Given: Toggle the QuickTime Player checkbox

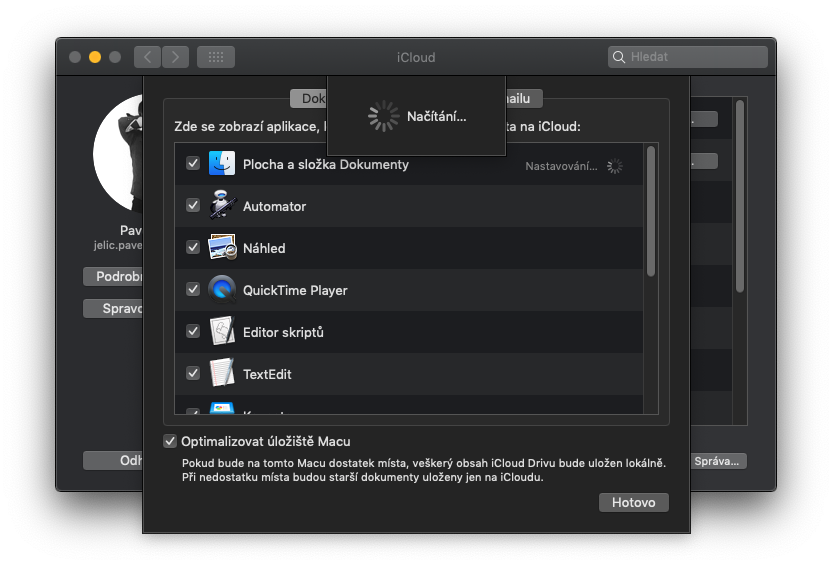Looking at the screenshot, I should [x=193, y=289].
